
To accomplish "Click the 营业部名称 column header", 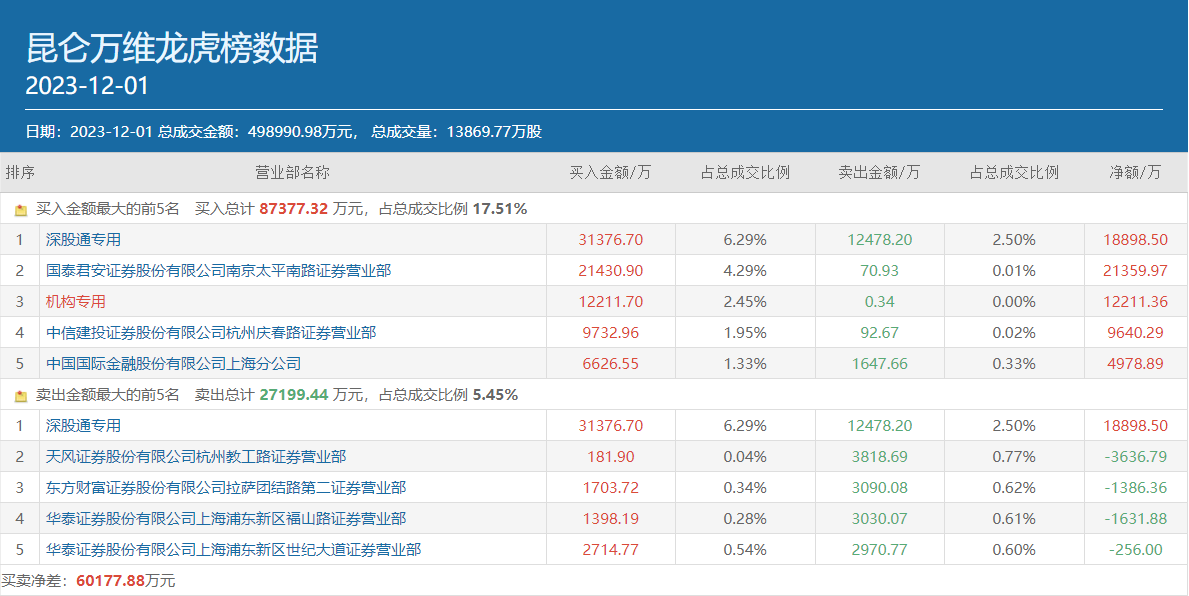I will [293, 173].
